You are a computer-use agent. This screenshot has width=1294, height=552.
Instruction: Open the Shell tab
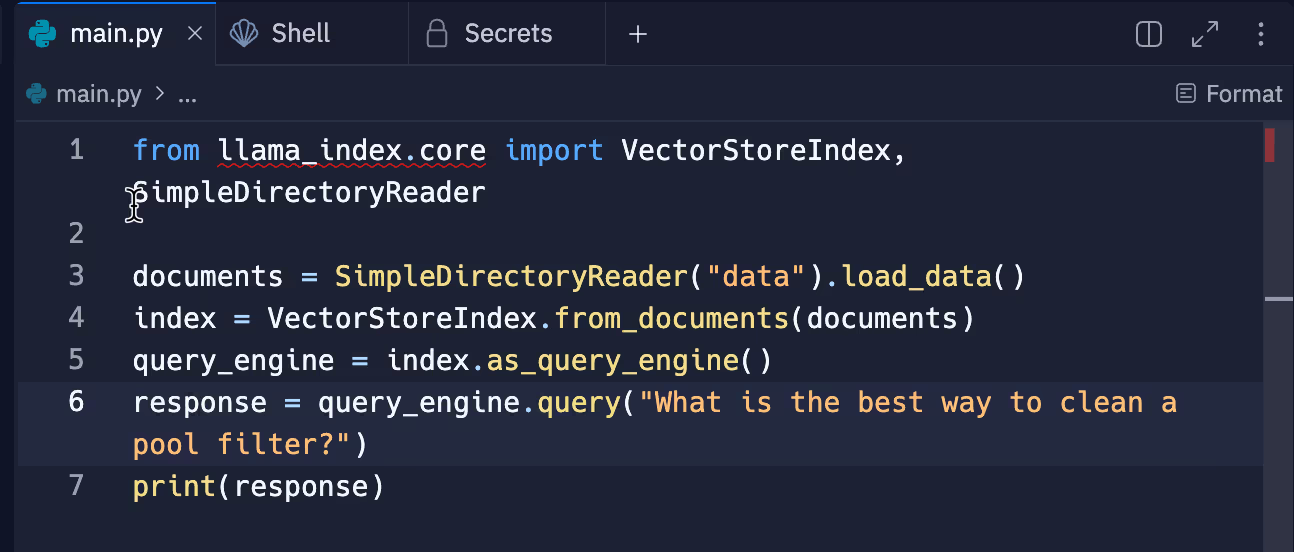[312, 34]
